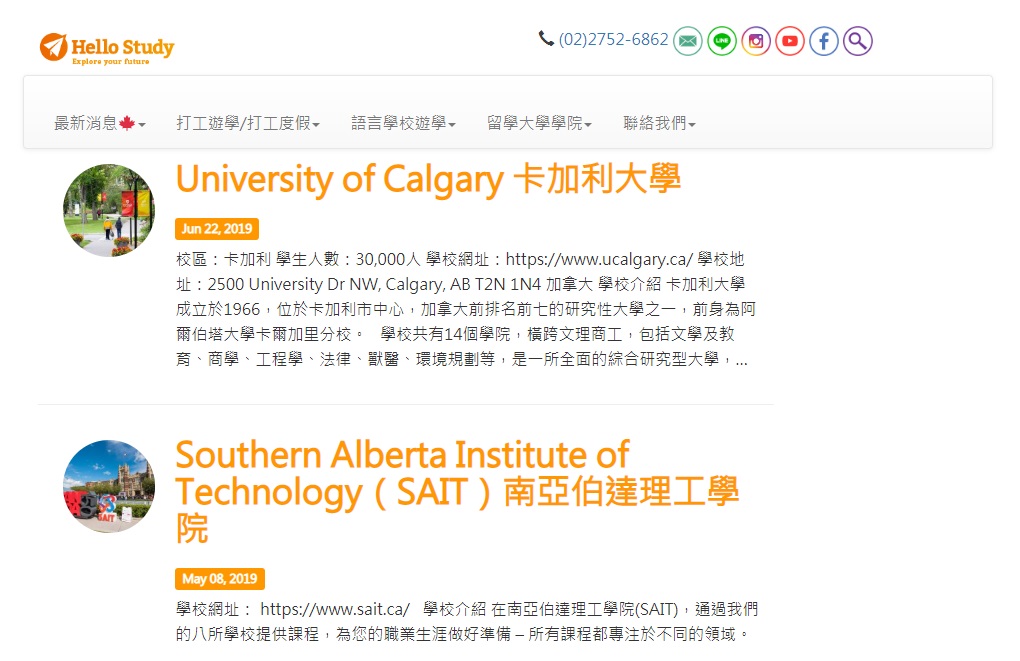
Task: Open the Facebook page icon
Action: [824, 41]
